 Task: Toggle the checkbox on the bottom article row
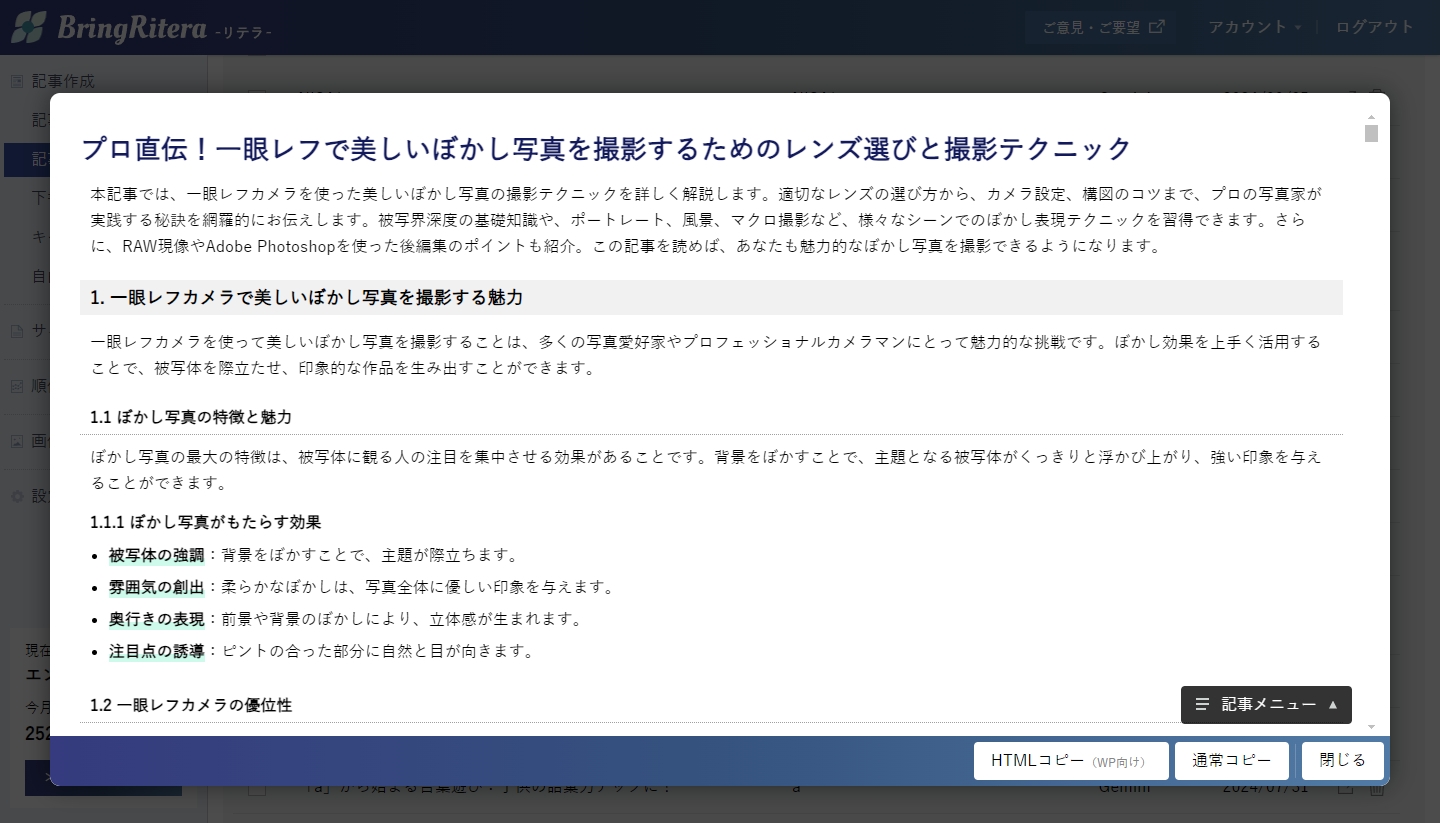[x=257, y=788]
